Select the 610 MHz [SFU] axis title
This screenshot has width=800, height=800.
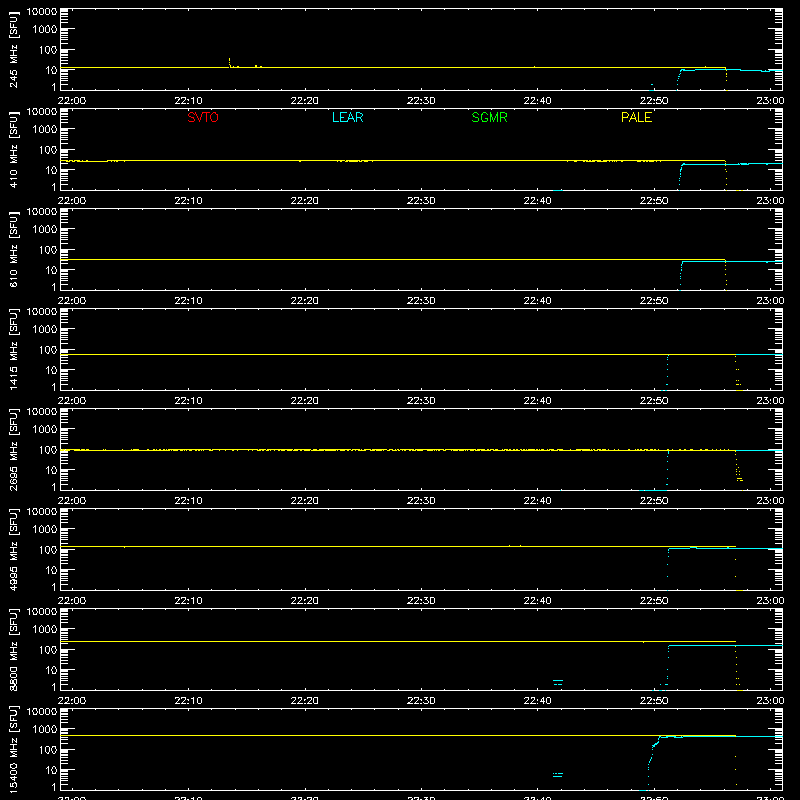14,249
